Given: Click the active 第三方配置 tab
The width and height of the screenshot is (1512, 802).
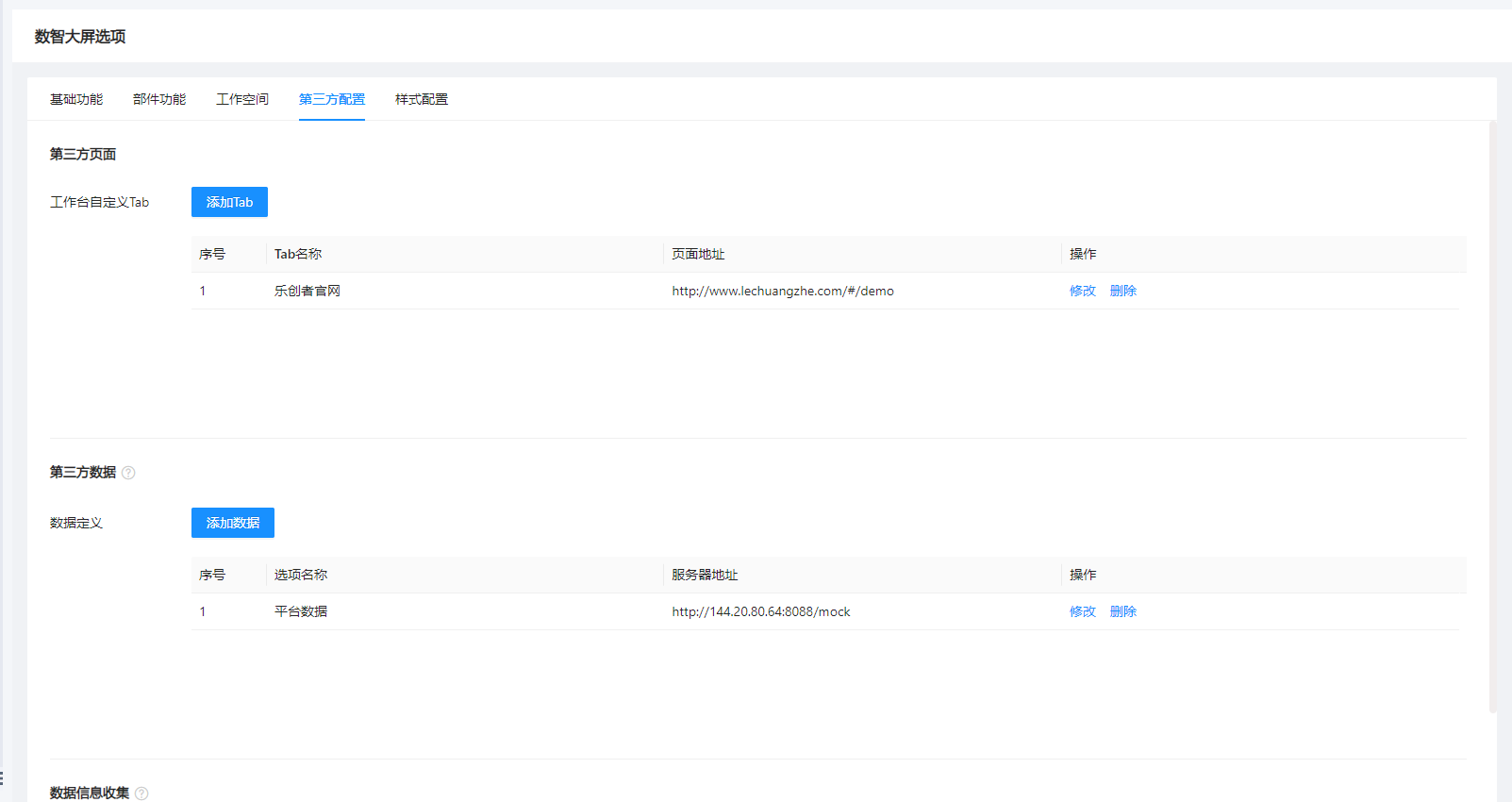Looking at the screenshot, I should pos(332,99).
